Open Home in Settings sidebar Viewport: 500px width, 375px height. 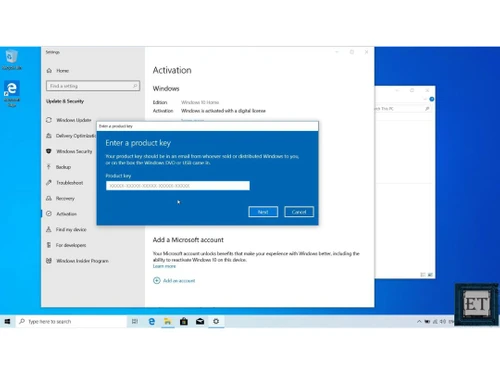pyautogui.click(x=62, y=71)
